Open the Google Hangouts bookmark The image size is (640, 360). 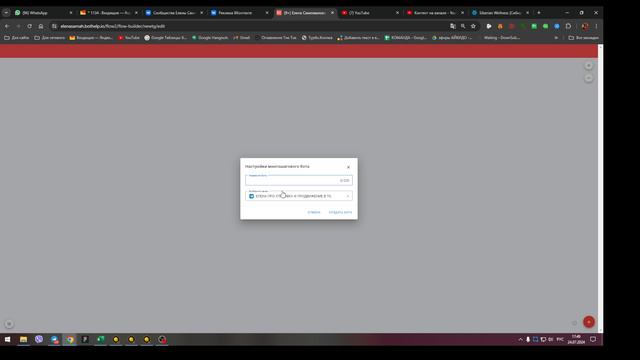[210, 38]
